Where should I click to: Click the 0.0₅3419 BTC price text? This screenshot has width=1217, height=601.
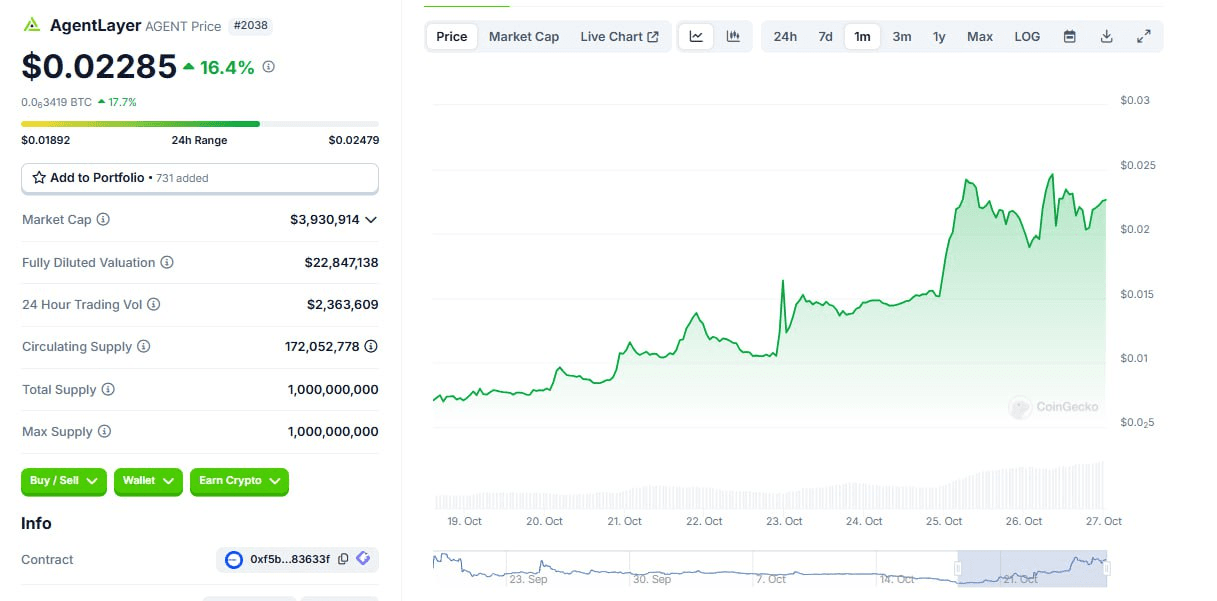(56, 102)
